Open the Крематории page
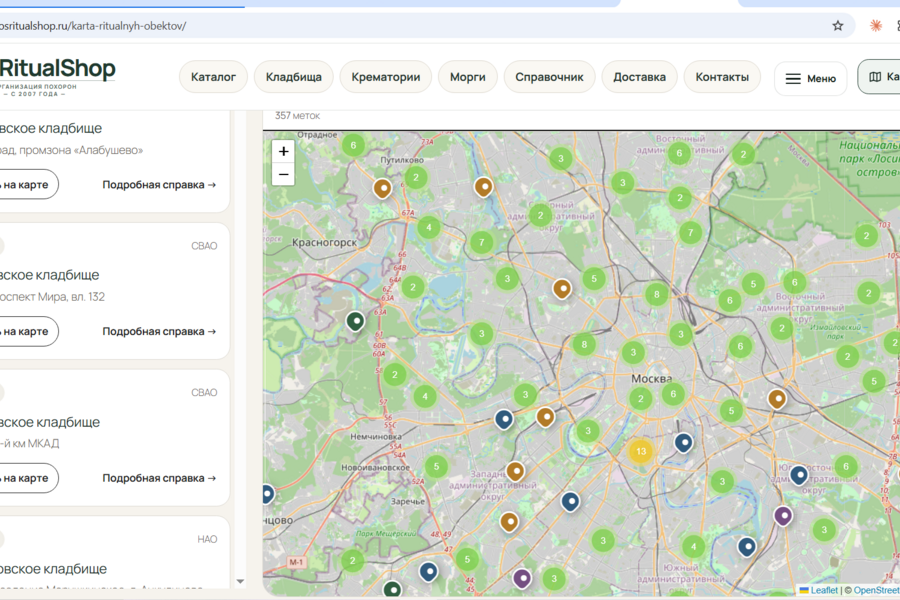 pos(386,77)
